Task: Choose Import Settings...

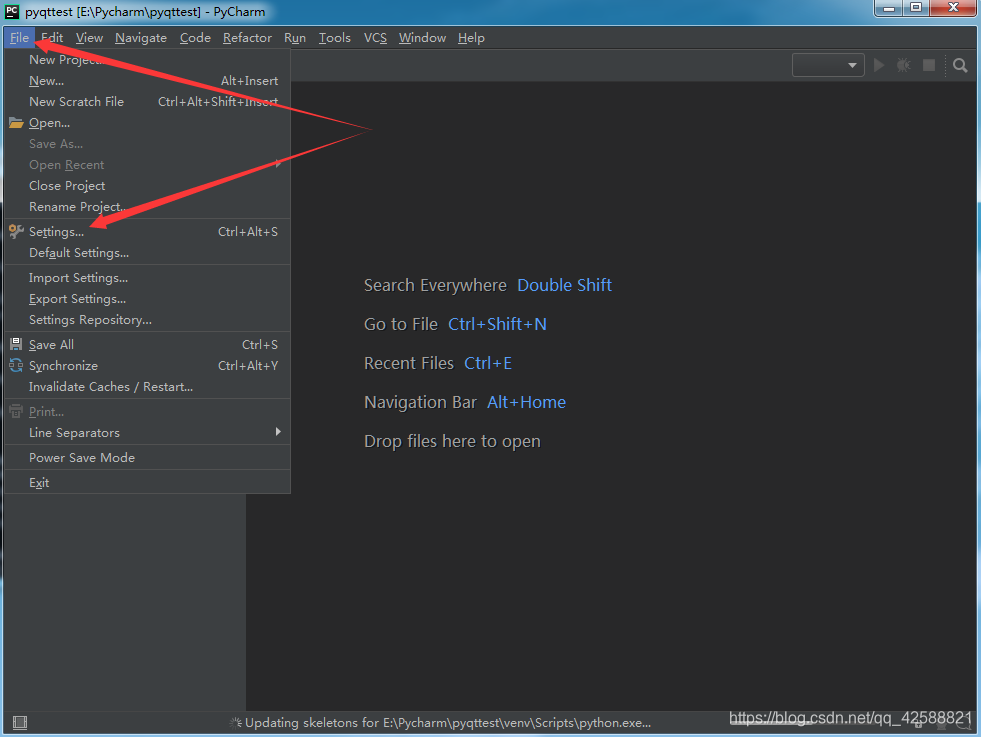Action: [148, 278]
